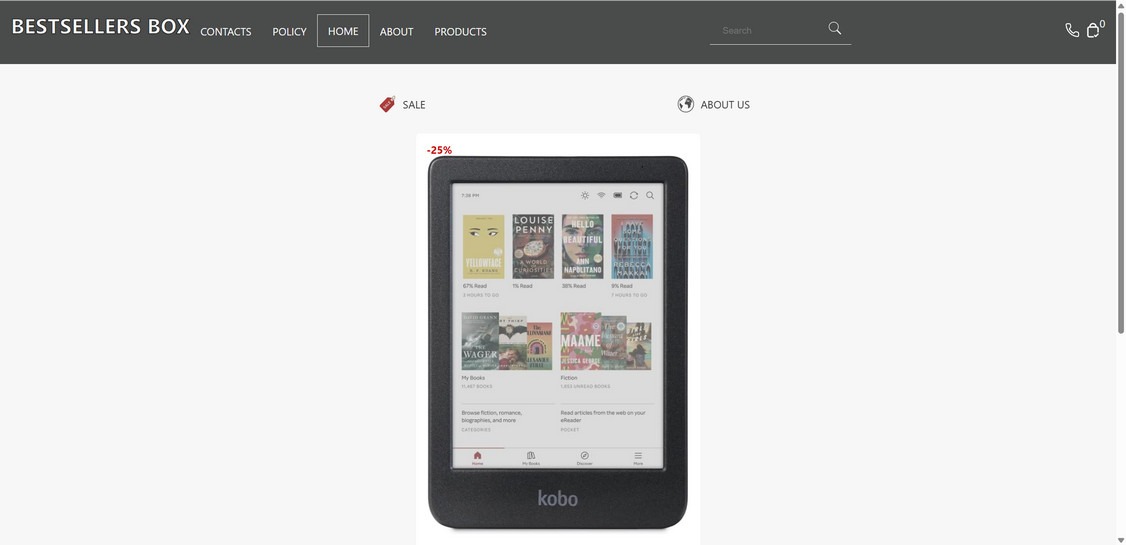Focus the Search input field
Screen dimensions: 1126x545
click(768, 30)
